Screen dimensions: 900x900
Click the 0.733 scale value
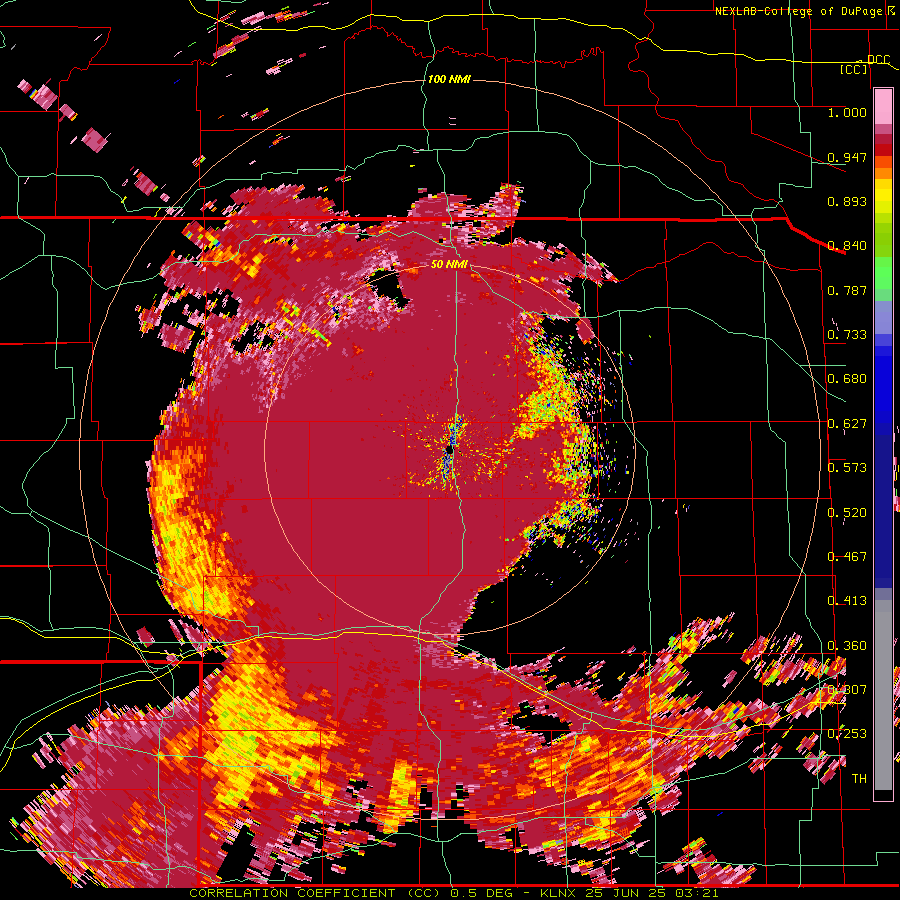click(847, 335)
